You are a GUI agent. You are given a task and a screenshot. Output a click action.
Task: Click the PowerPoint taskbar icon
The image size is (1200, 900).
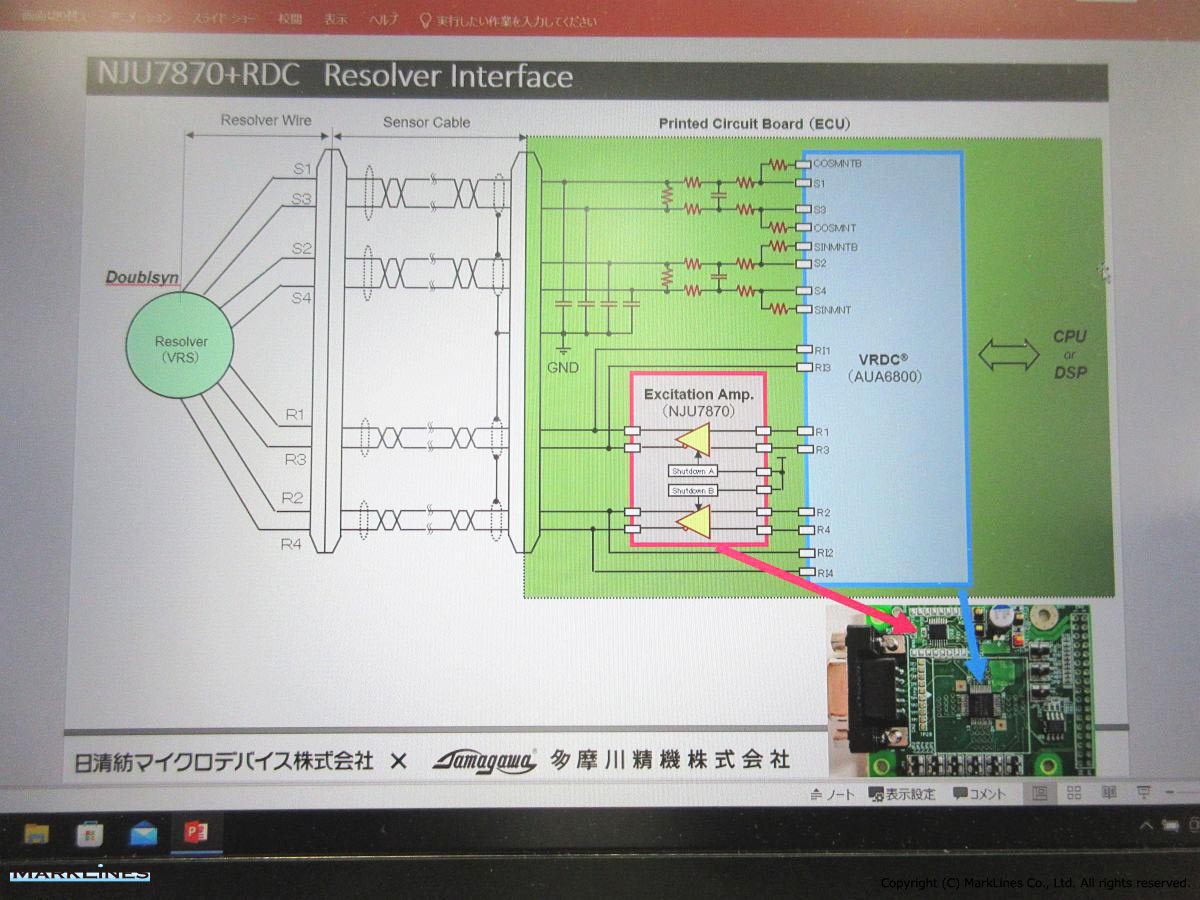(x=196, y=832)
